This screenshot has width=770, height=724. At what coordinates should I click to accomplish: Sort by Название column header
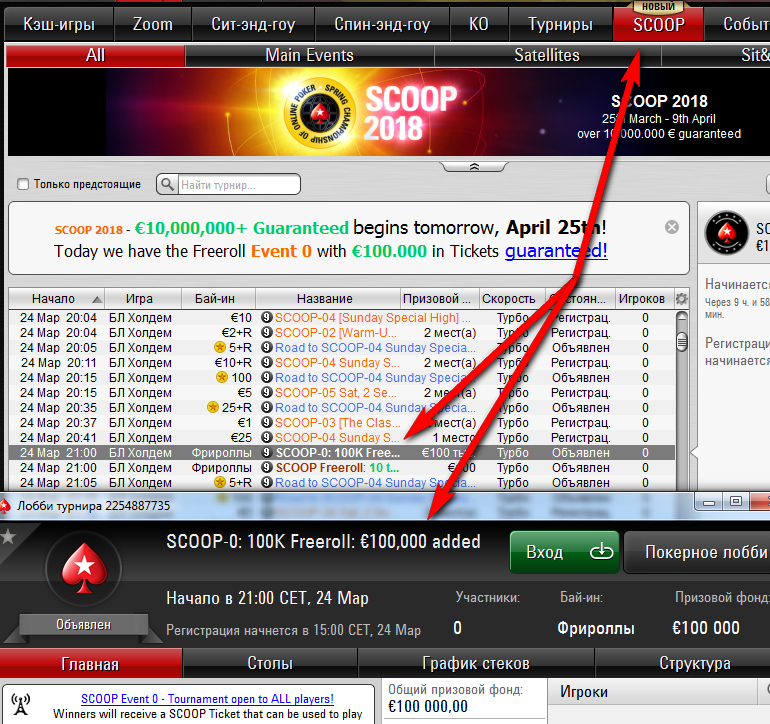pos(328,299)
